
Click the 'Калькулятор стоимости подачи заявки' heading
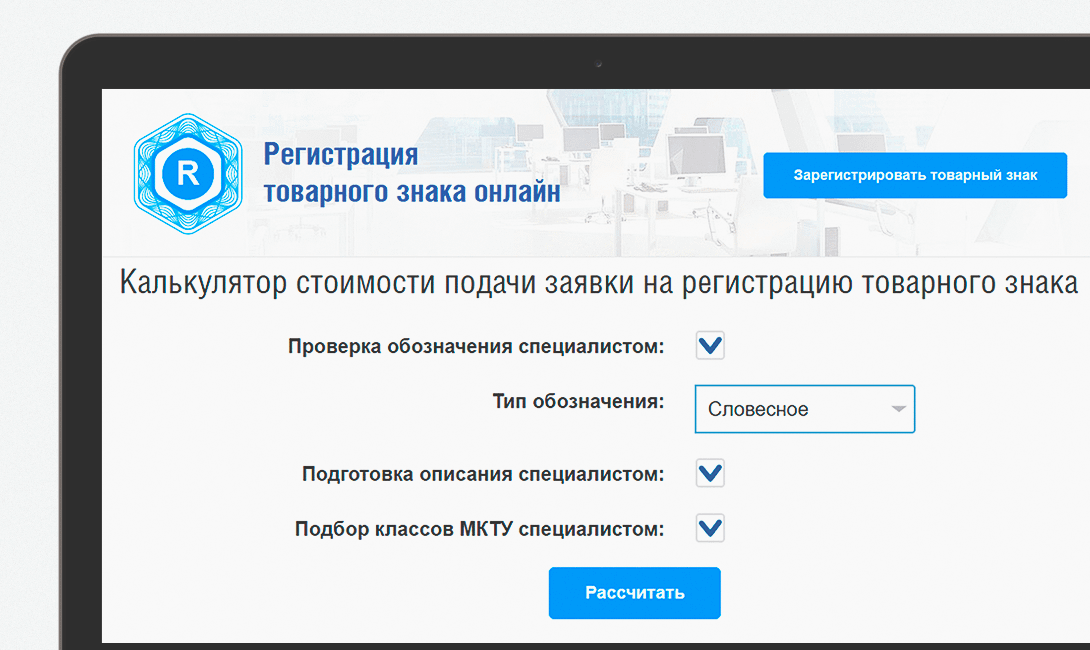pyautogui.click(x=599, y=283)
